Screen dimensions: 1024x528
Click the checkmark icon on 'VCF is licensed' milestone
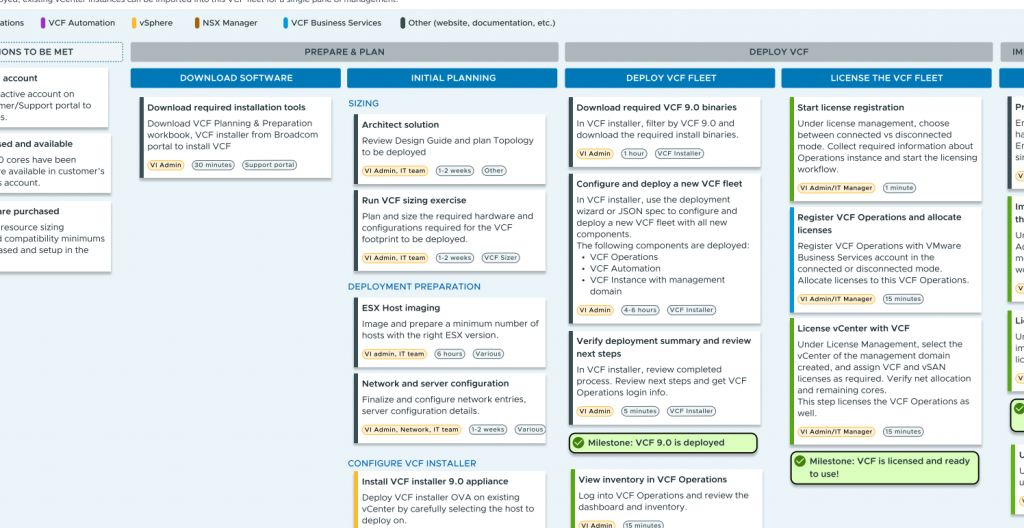(x=800, y=461)
